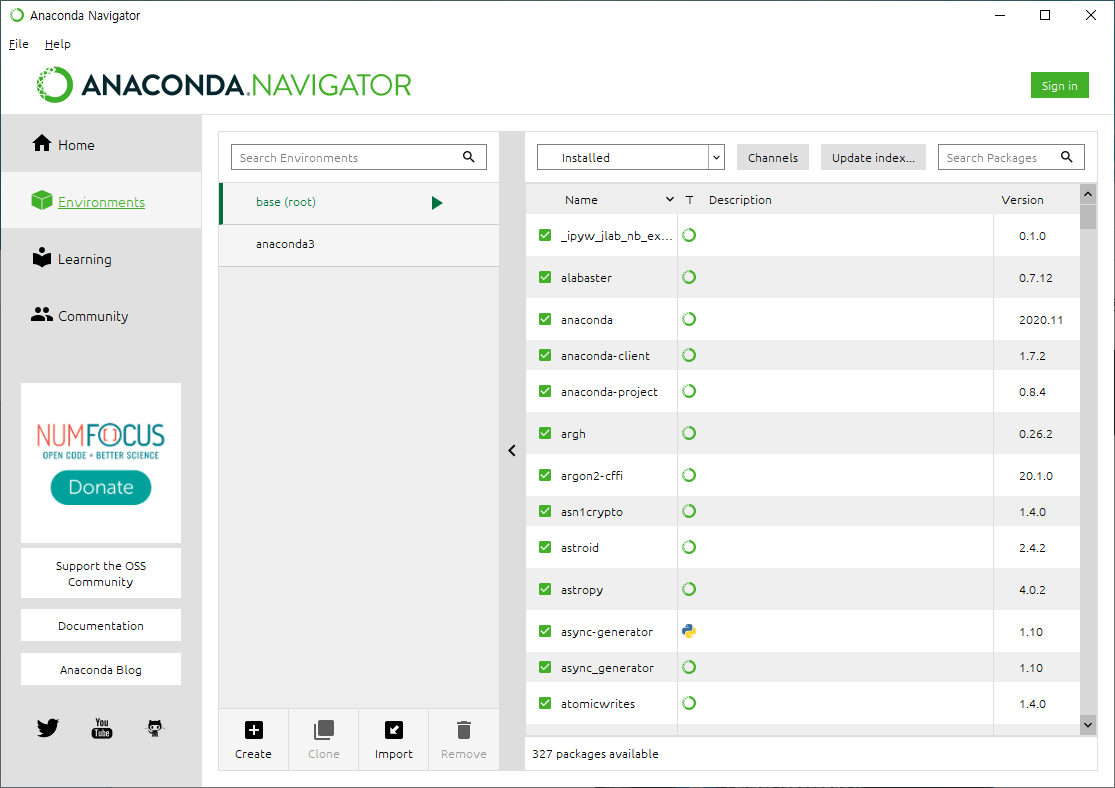Image resolution: width=1115 pixels, height=788 pixels.
Task: Toggle the atomicwrites checkbox
Action: [x=545, y=703]
